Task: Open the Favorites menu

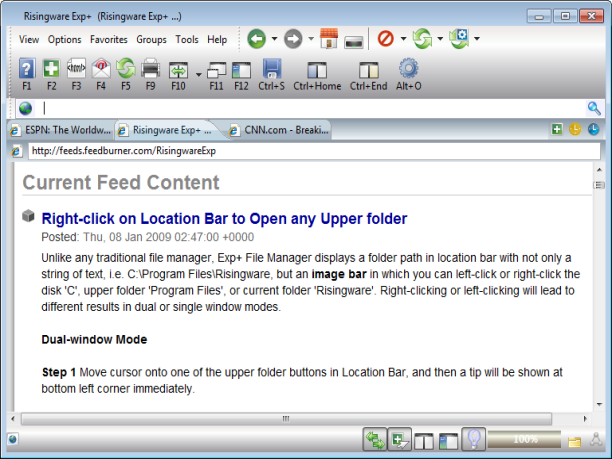Action: tap(108, 40)
